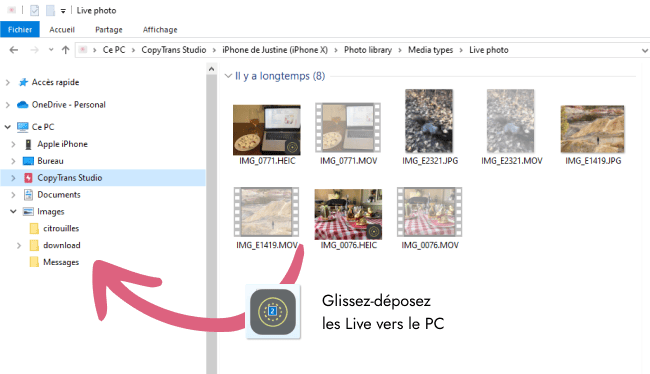Select the download folder icon
Screen dimensions: 650x374
point(34,245)
